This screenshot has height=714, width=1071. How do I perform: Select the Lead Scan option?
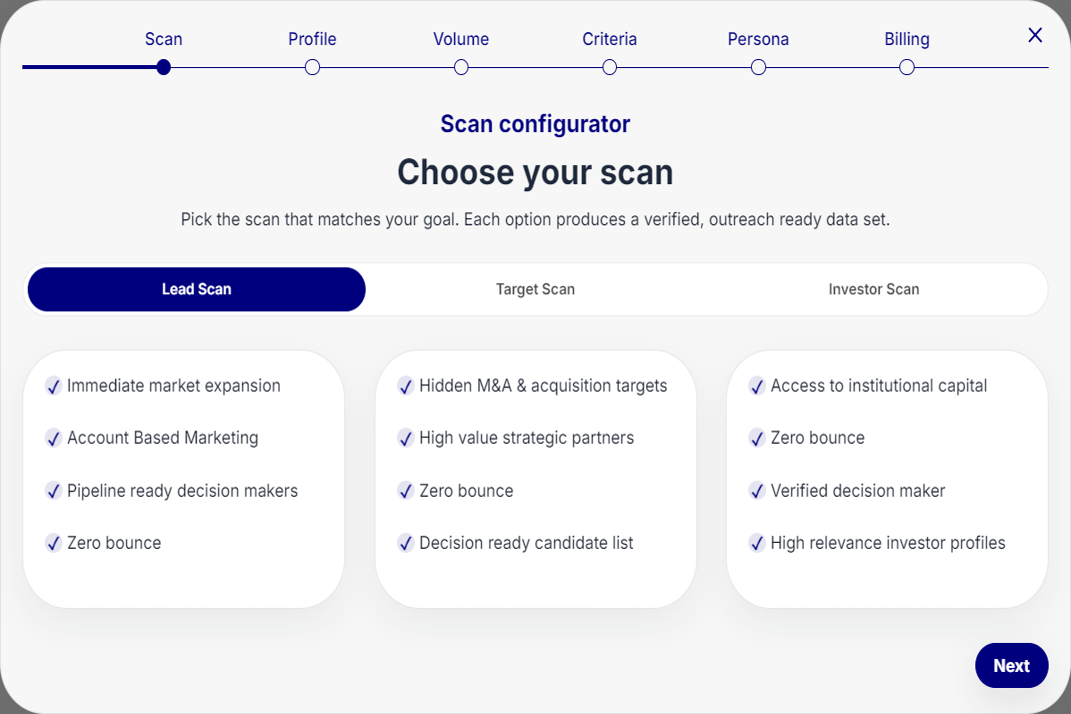(197, 289)
